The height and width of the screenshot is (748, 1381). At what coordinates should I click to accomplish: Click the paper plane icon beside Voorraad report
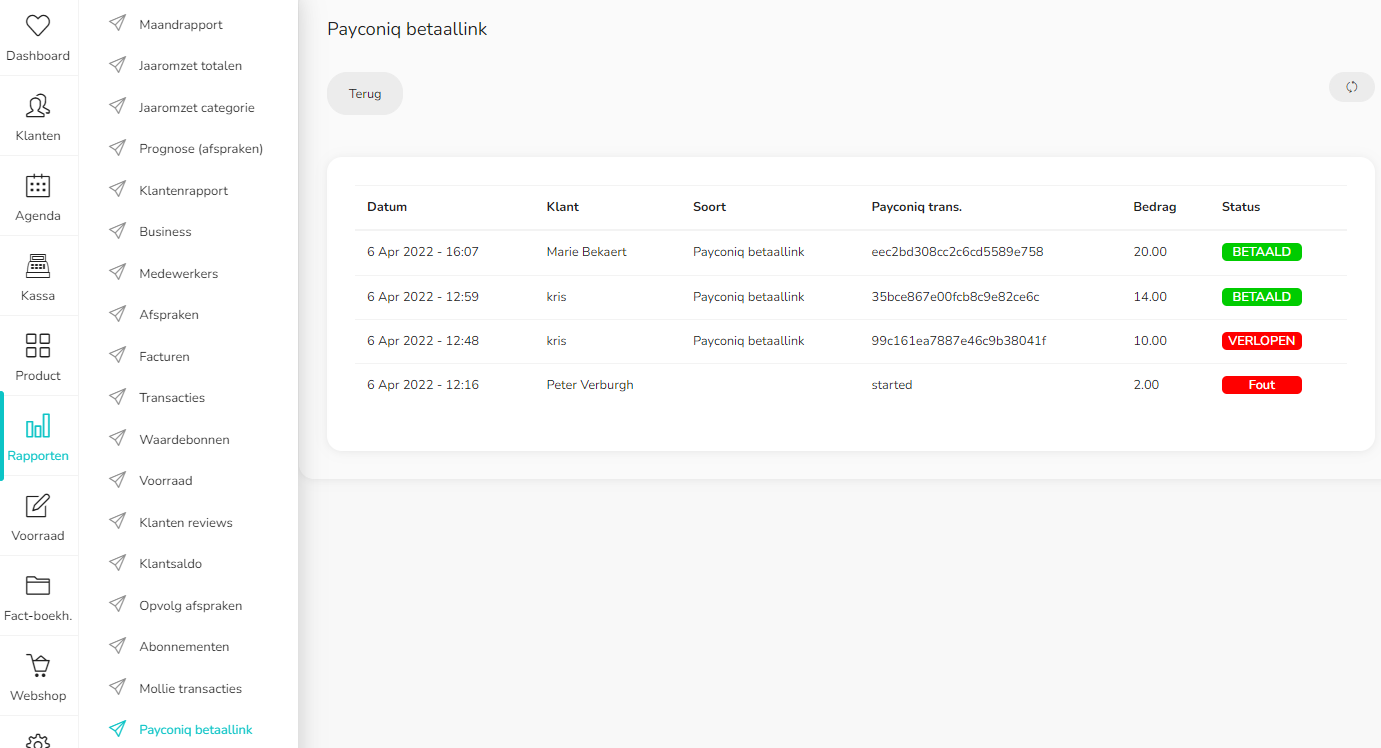[x=118, y=480]
